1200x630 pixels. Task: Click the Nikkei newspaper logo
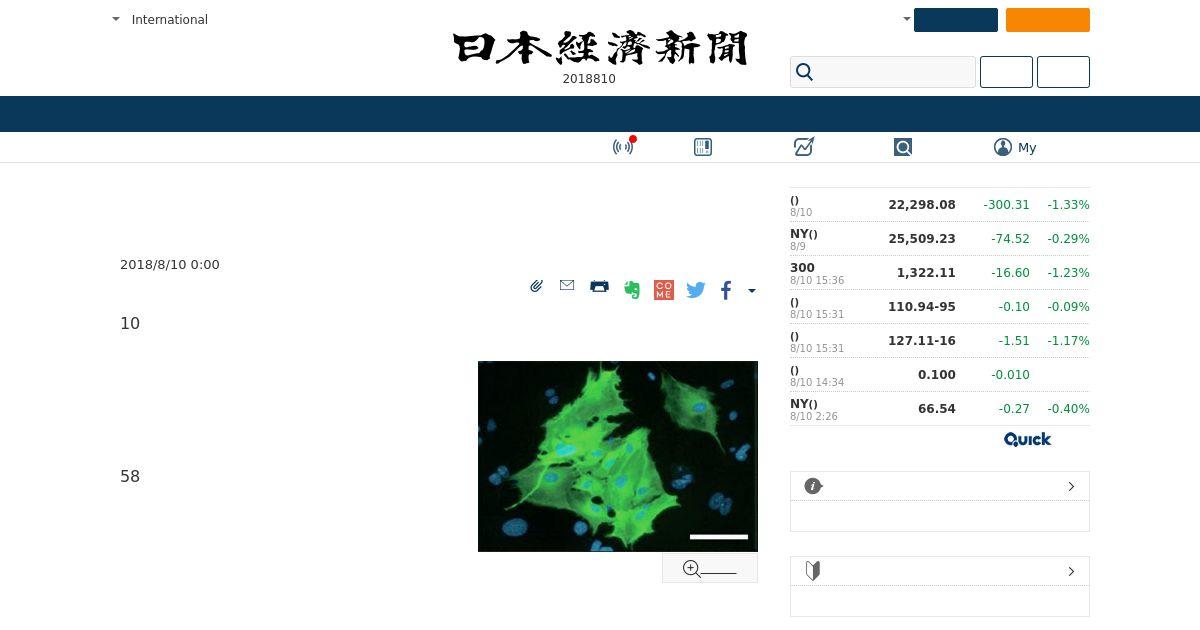click(x=600, y=48)
